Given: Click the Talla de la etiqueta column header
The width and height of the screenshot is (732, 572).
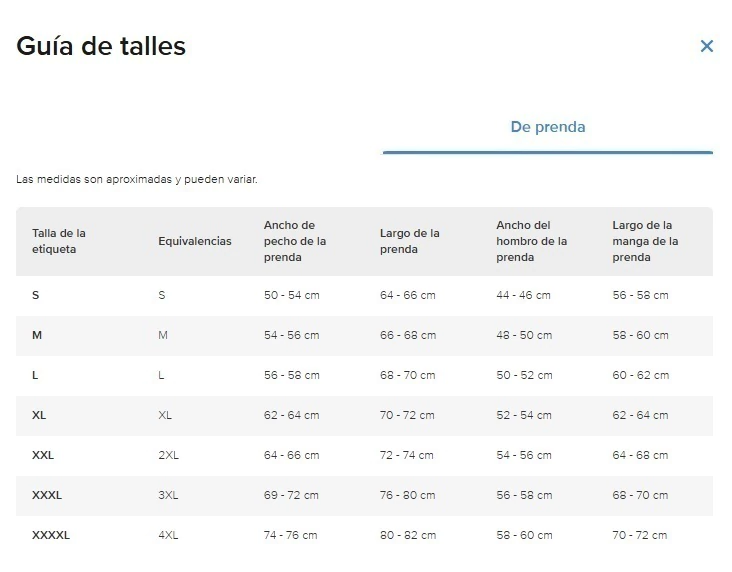Looking at the screenshot, I should (59, 241).
